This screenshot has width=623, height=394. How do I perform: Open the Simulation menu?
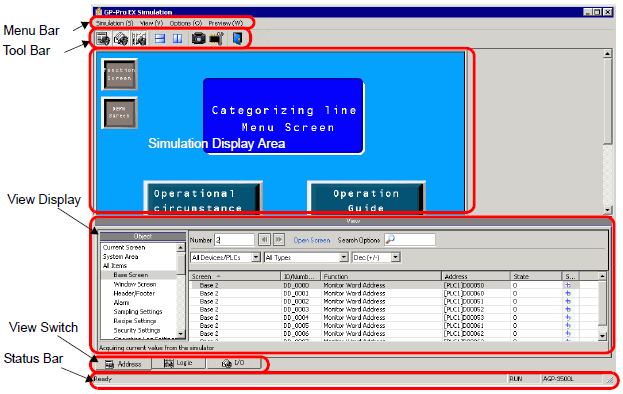114,23
